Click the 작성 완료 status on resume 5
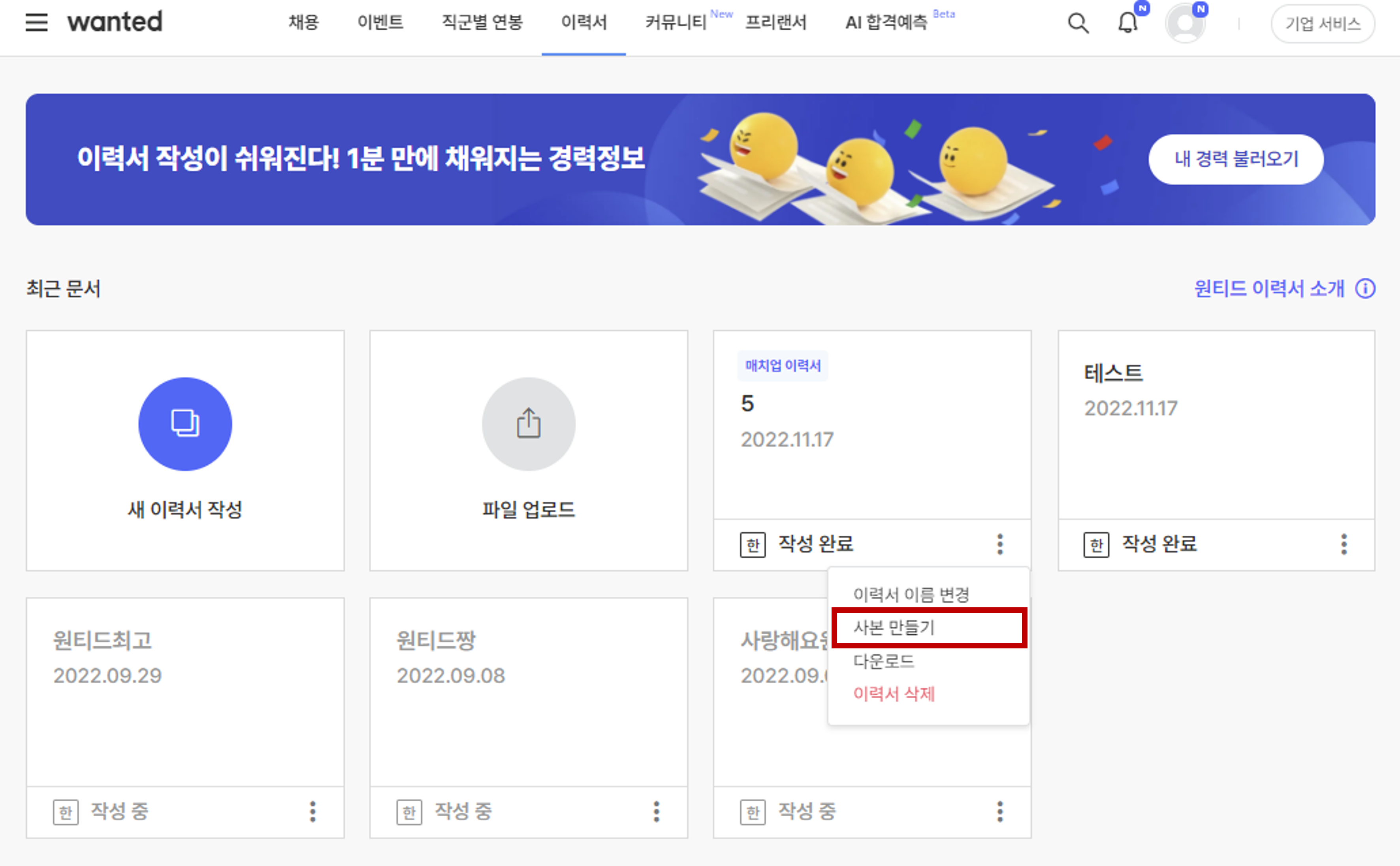The width and height of the screenshot is (1400, 866). [816, 543]
